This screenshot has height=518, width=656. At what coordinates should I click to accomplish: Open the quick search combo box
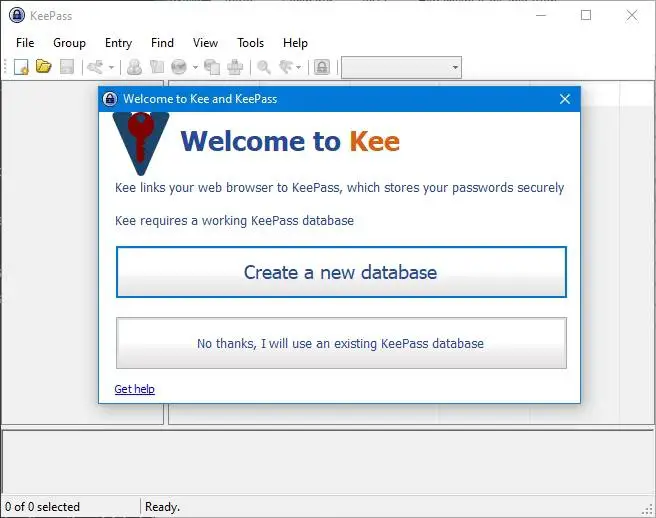(x=402, y=67)
